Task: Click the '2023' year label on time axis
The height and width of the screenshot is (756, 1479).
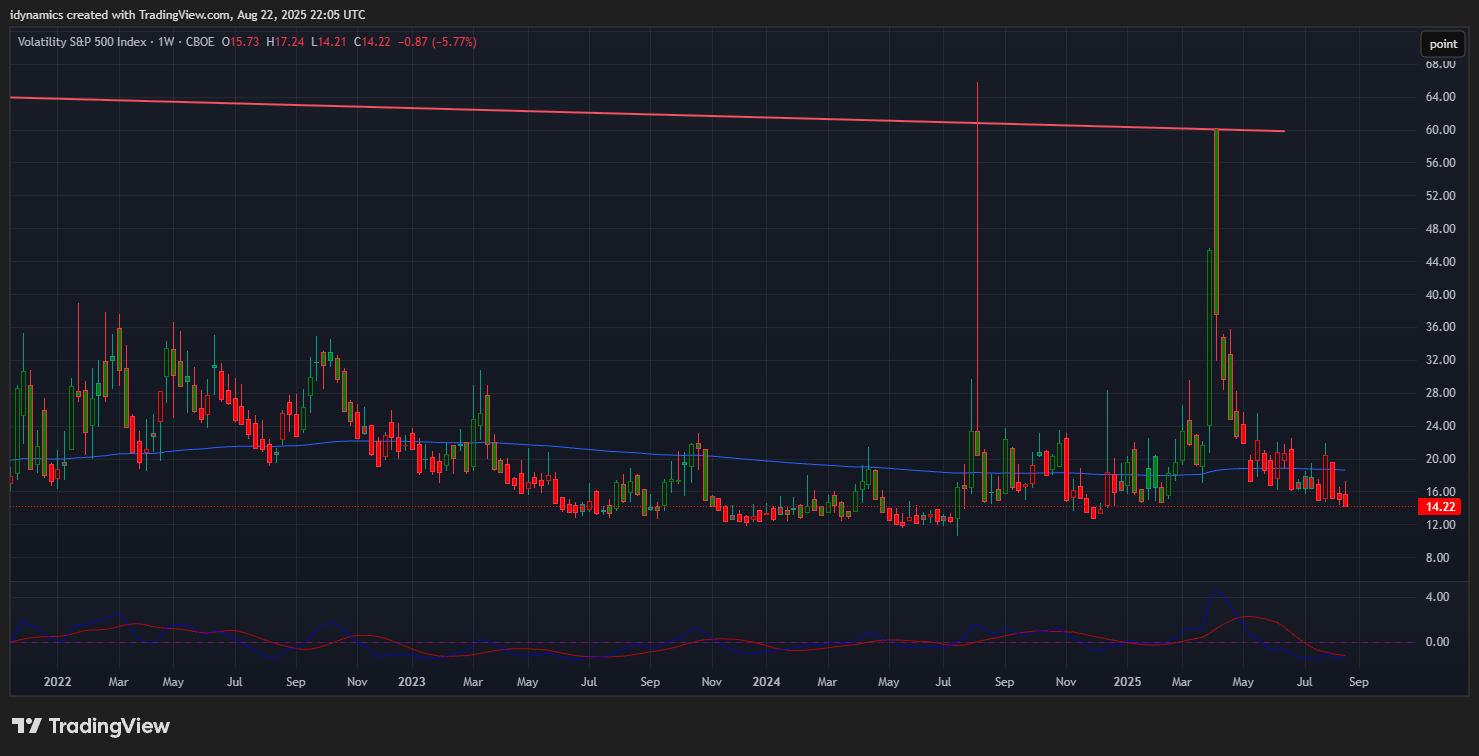Action: [x=411, y=682]
